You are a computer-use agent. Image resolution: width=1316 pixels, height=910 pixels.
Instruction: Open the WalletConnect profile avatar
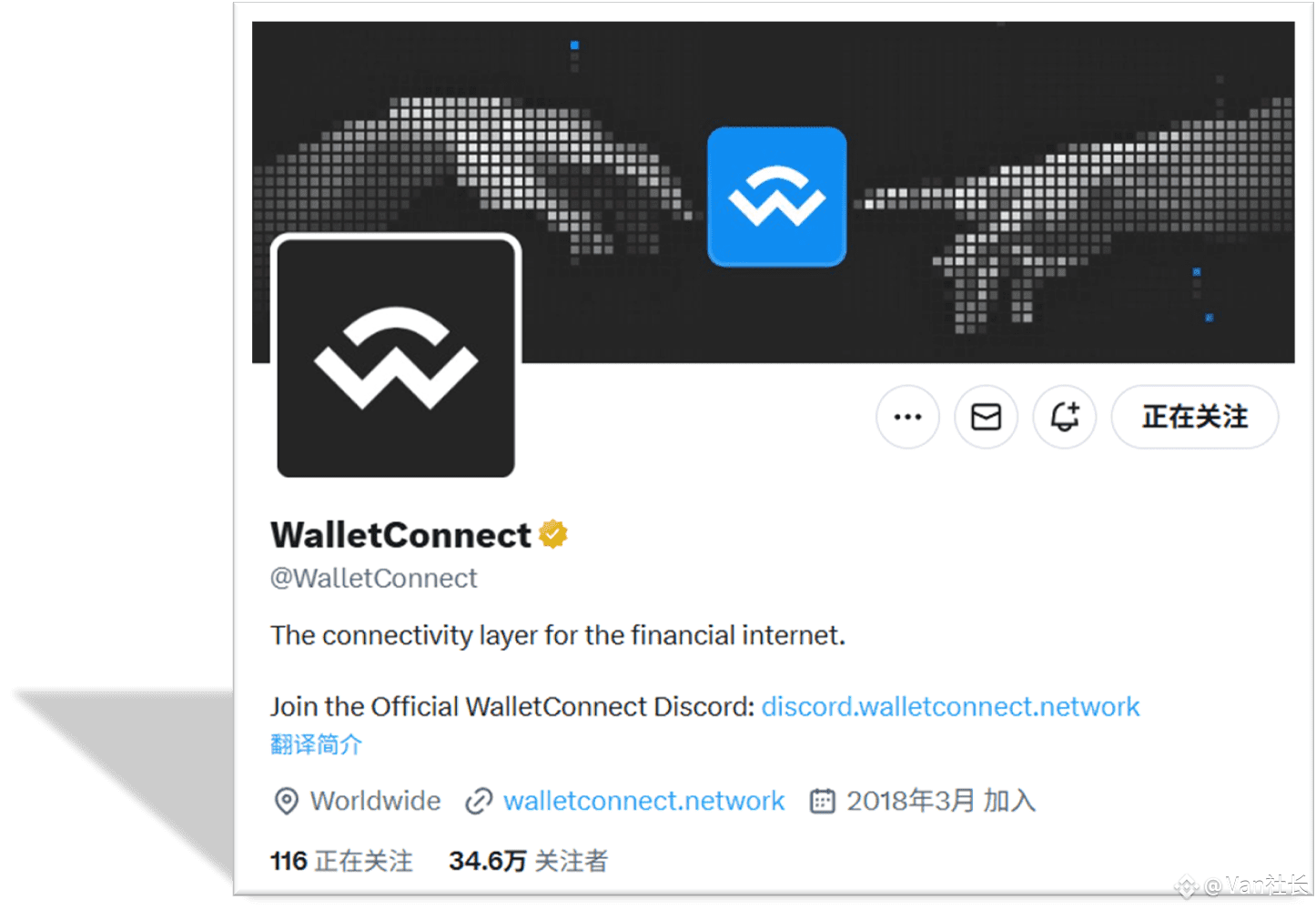[396, 358]
